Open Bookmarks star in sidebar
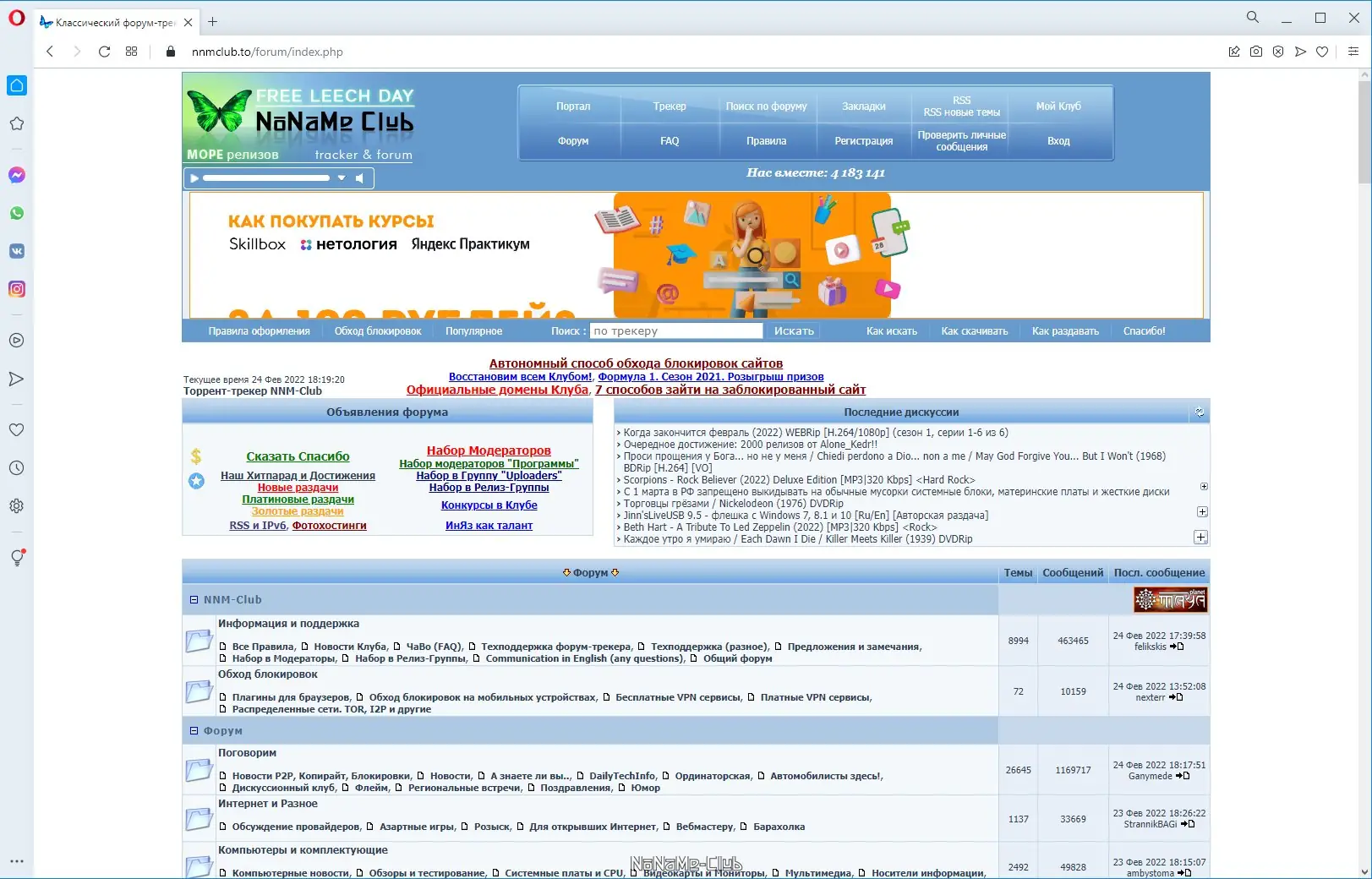Viewport: 1372px width, 879px height. (17, 123)
